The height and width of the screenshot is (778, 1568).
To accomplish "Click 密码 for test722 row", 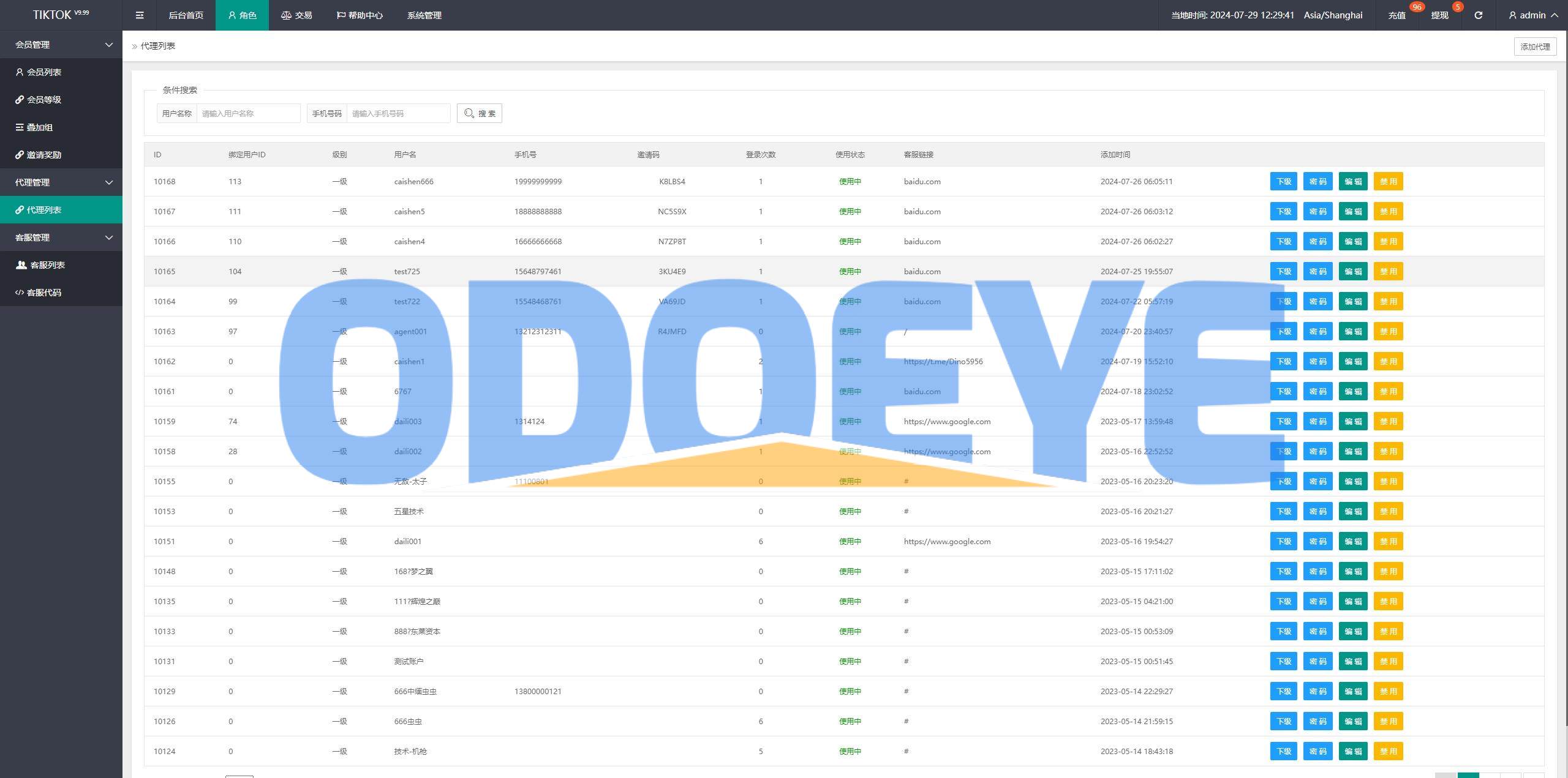I will click(x=1317, y=301).
